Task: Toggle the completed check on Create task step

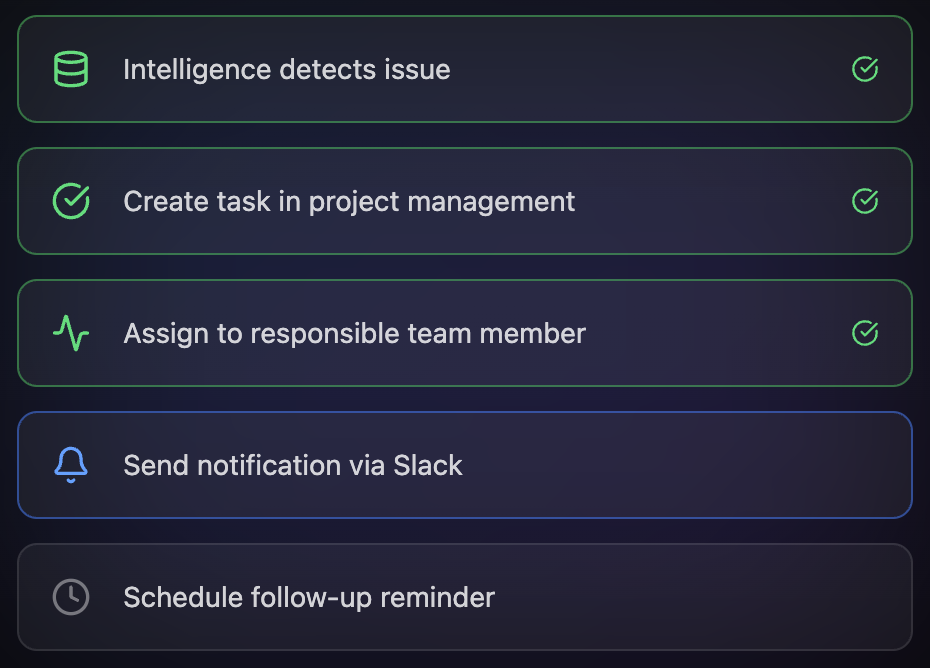Action: click(x=865, y=201)
